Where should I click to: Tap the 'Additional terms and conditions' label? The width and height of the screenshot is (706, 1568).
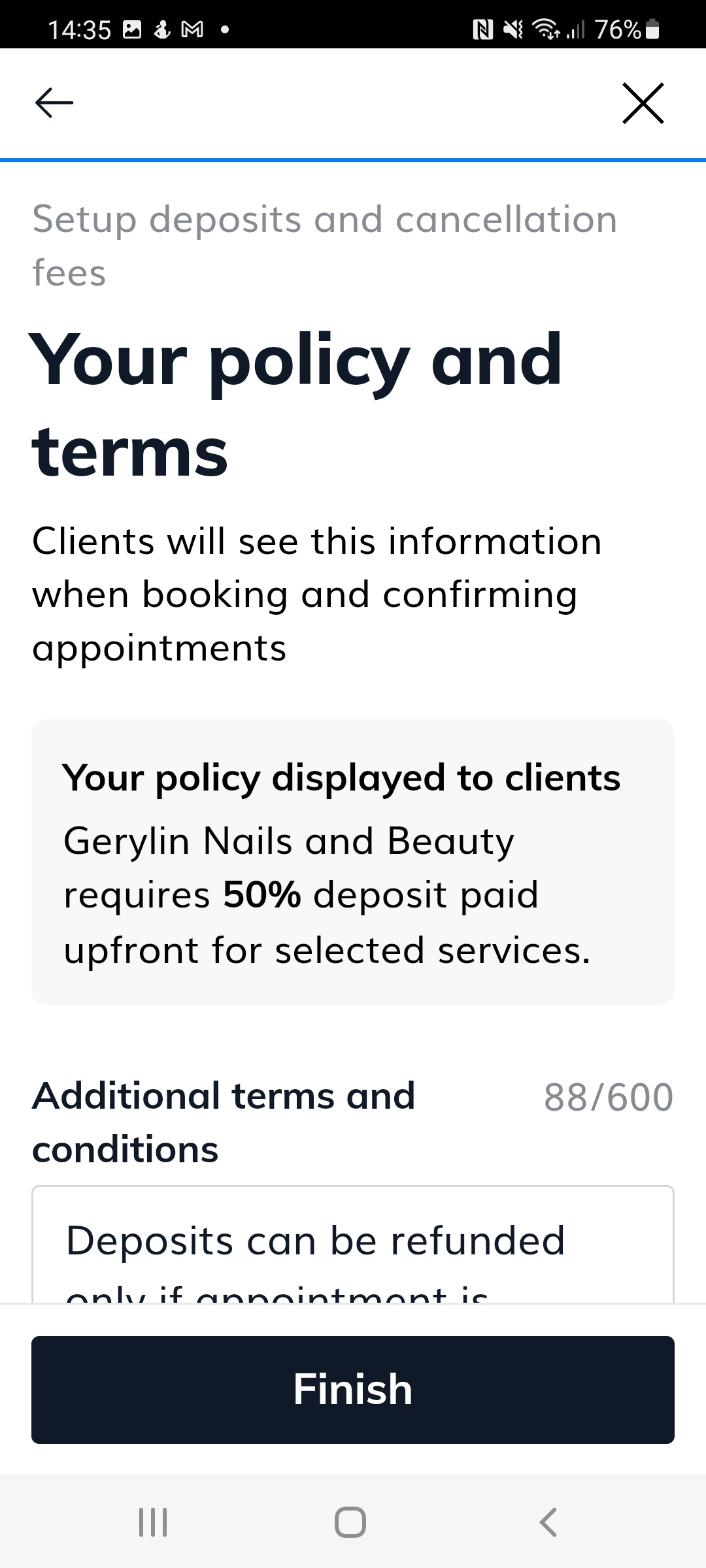point(224,1122)
